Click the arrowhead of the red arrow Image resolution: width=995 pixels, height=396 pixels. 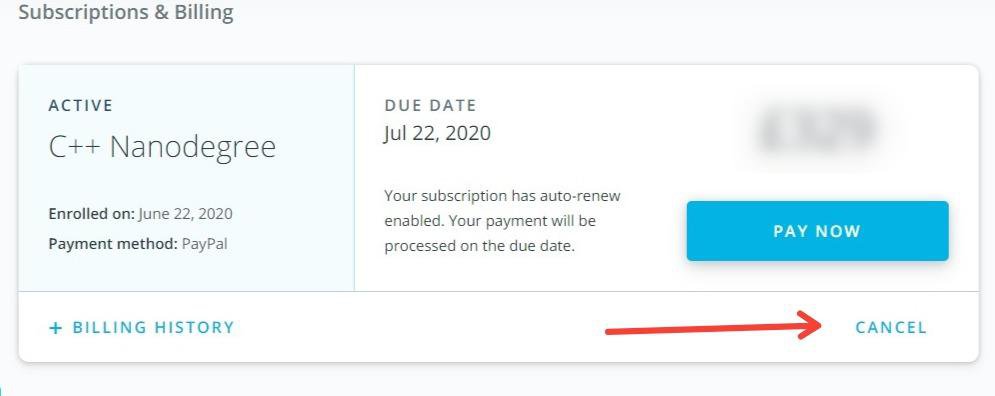810,325
